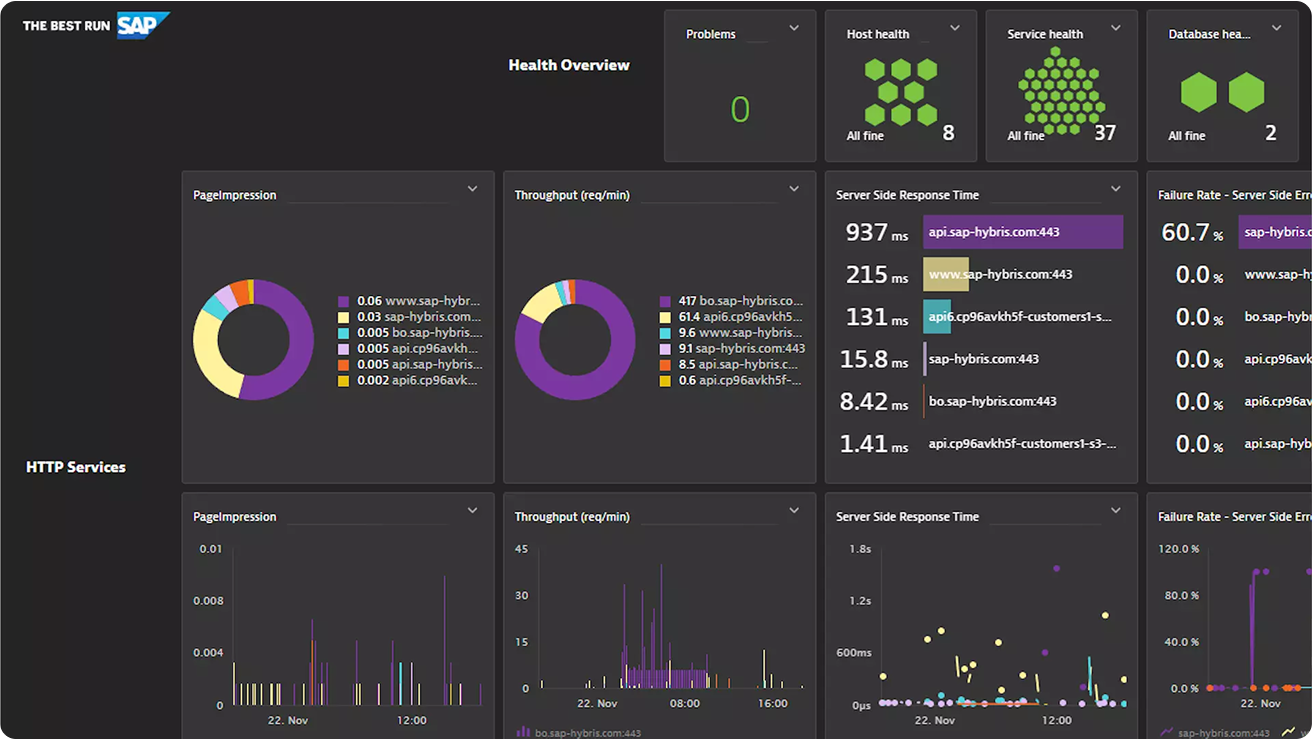This screenshot has height=739, width=1312.
Task: Toggle the 417 bo.sap-hybris series in Throughput legend
Action: pyautogui.click(x=740, y=301)
